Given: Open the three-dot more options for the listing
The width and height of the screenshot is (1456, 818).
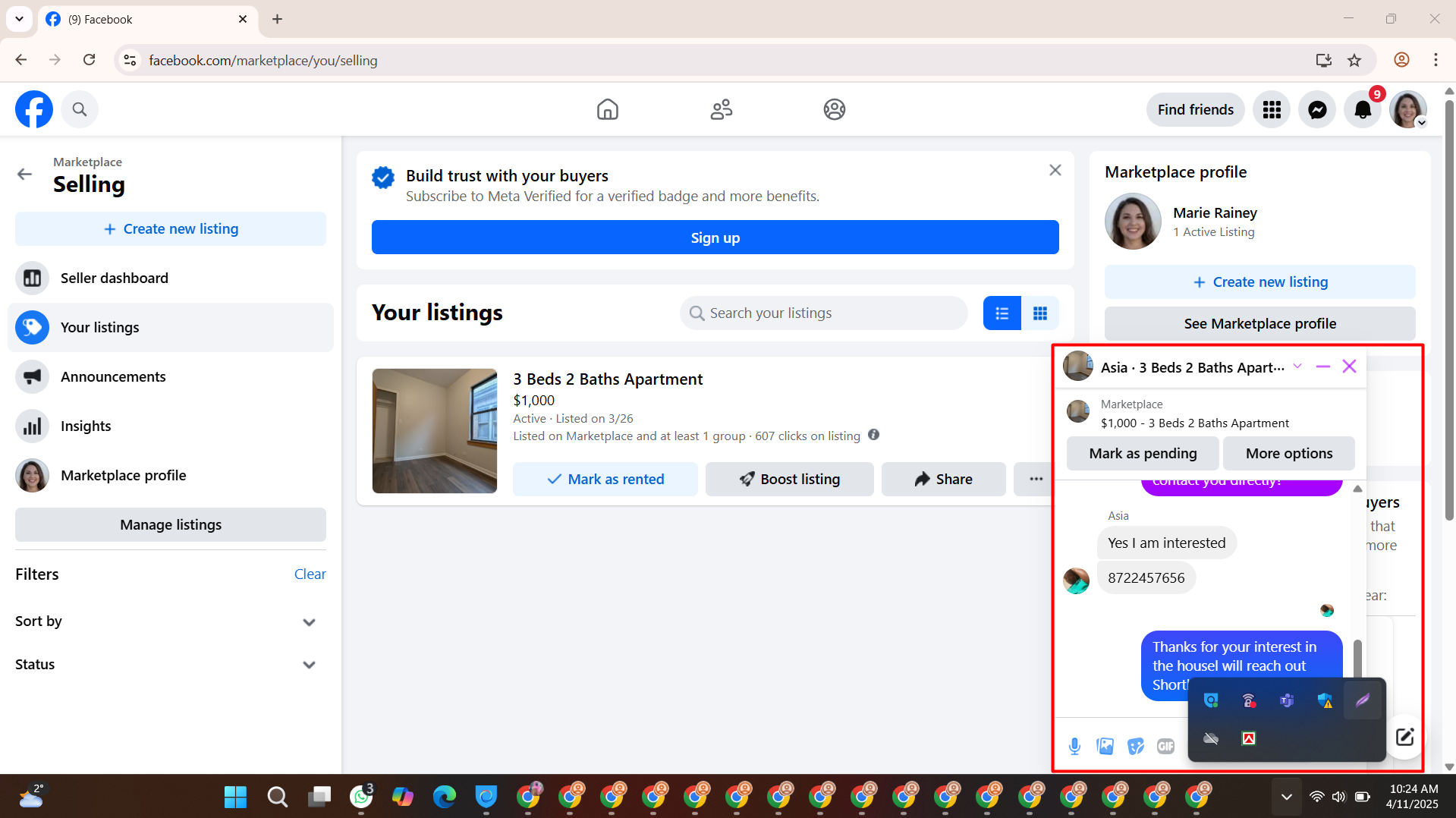Looking at the screenshot, I should point(1036,479).
